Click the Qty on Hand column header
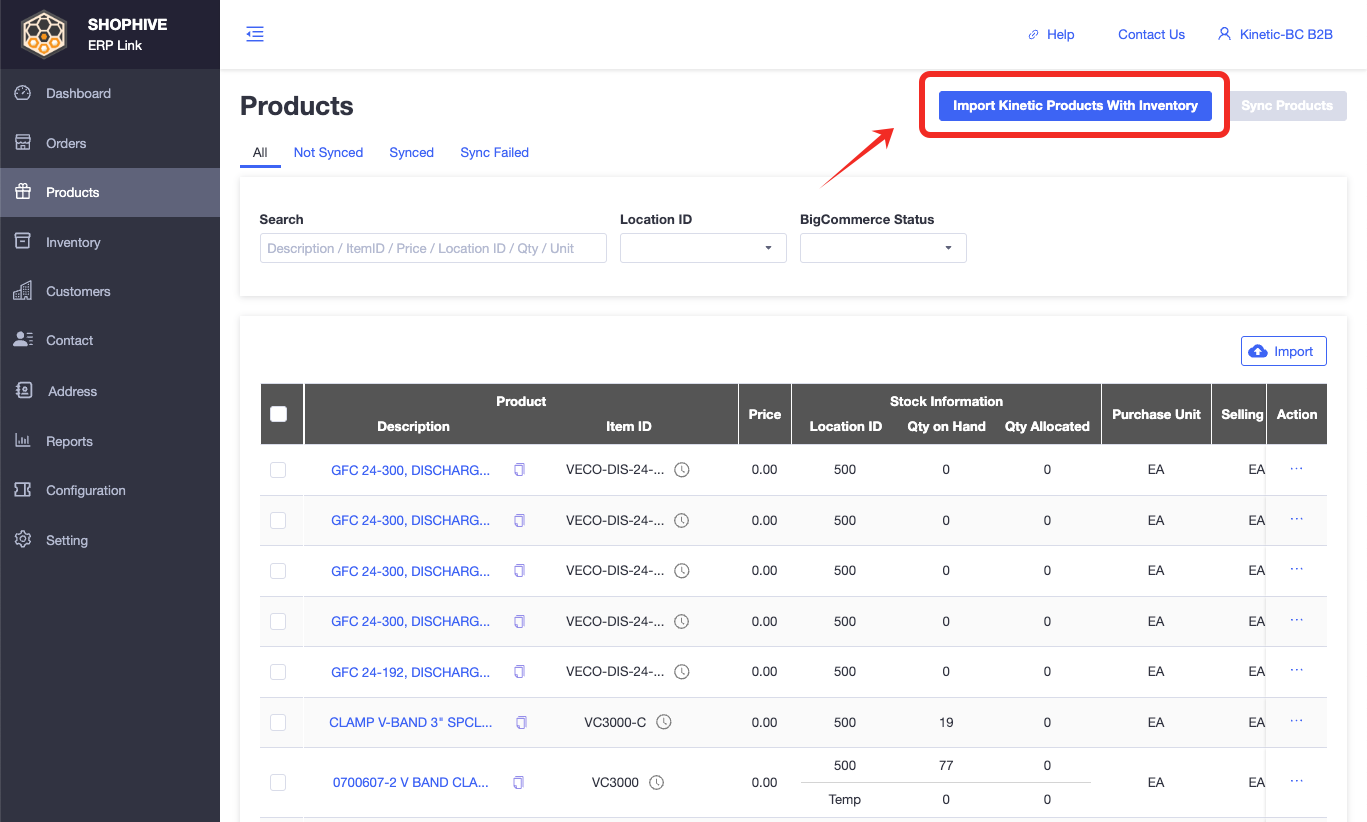The width and height of the screenshot is (1367, 822). click(x=946, y=426)
